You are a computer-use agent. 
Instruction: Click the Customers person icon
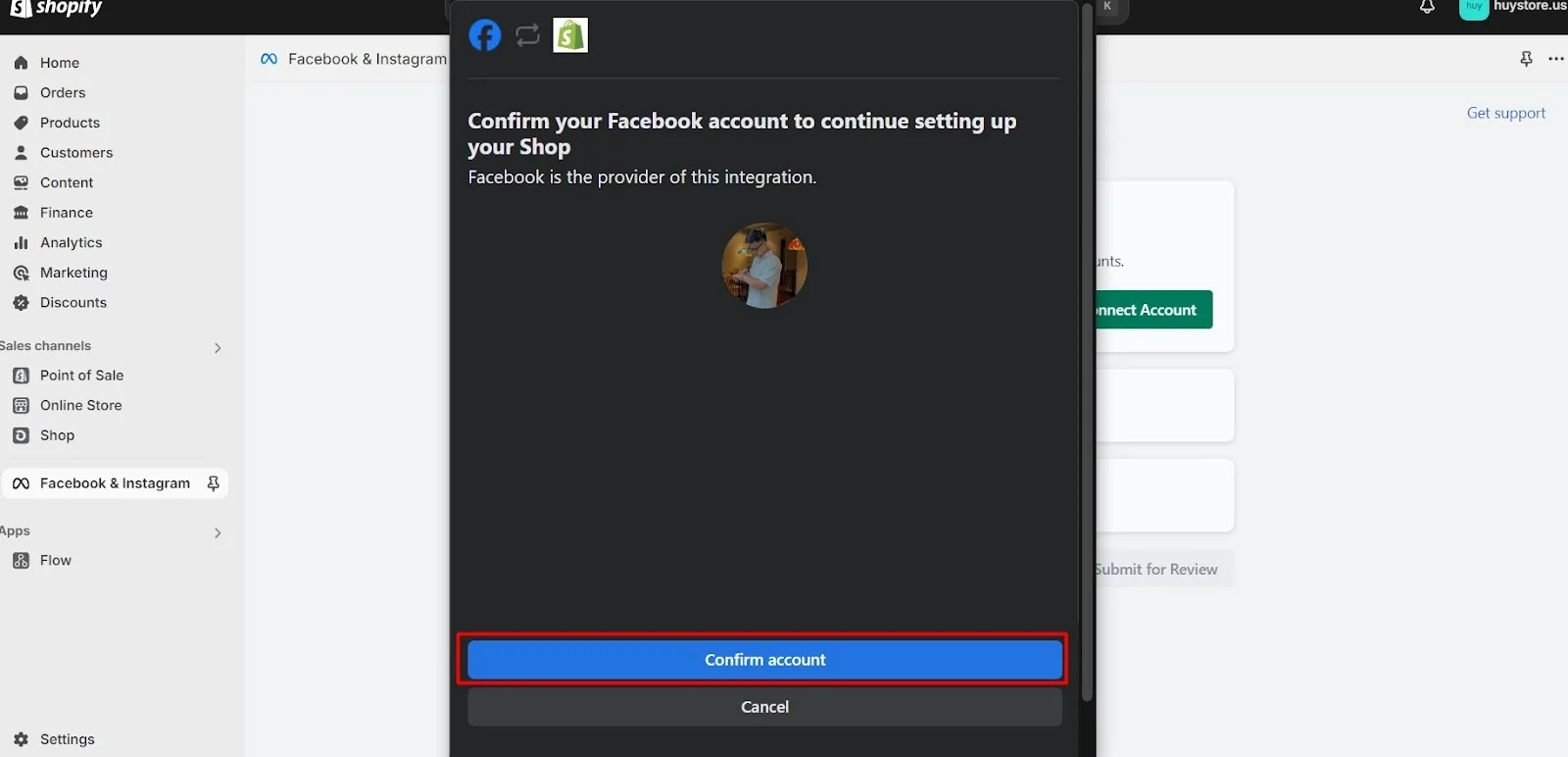(21, 153)
